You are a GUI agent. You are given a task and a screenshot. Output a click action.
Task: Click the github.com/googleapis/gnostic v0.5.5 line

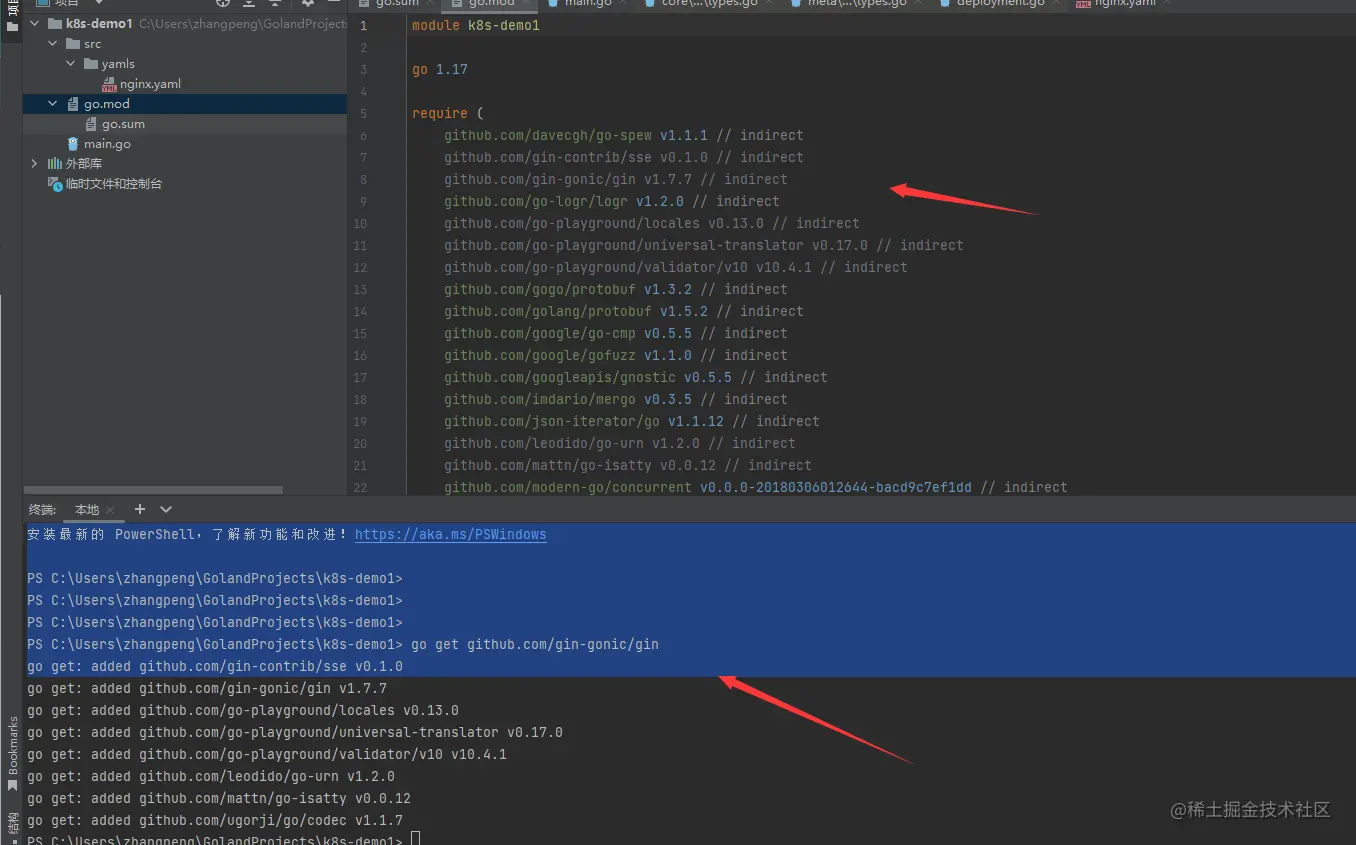pyautogui.click(x=635, y=377)
